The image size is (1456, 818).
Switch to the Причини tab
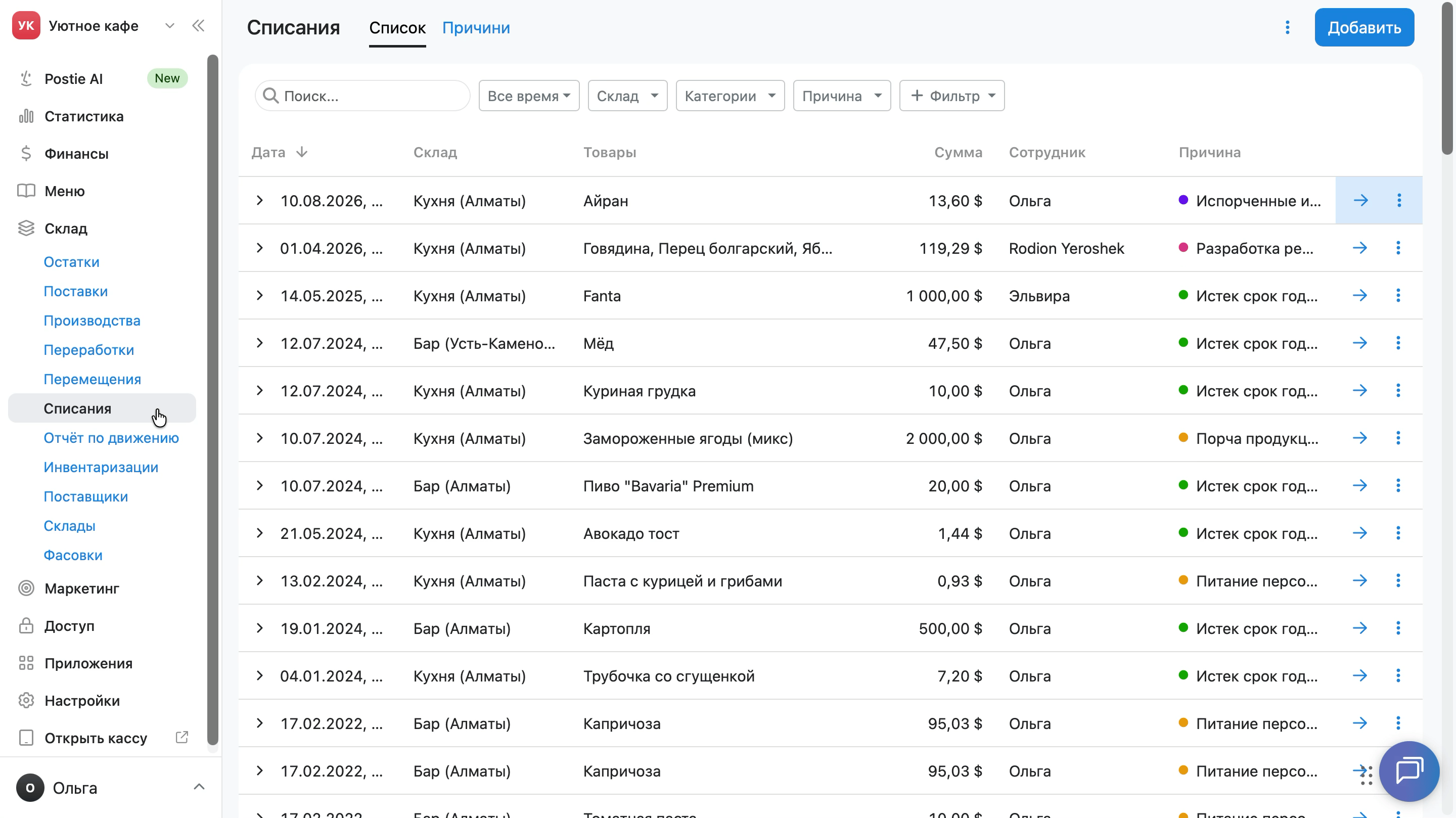pos(476,28)
